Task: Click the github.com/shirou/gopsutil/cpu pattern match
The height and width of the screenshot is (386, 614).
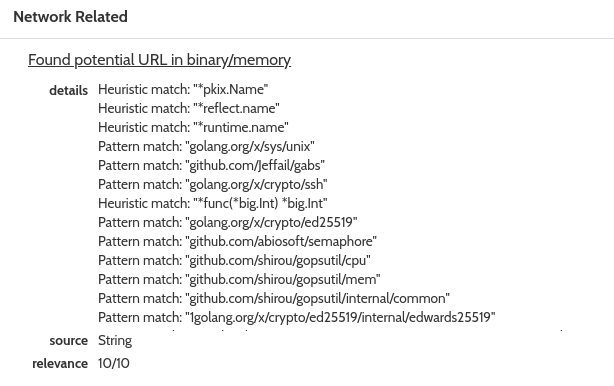Action: tap(234, 260)
